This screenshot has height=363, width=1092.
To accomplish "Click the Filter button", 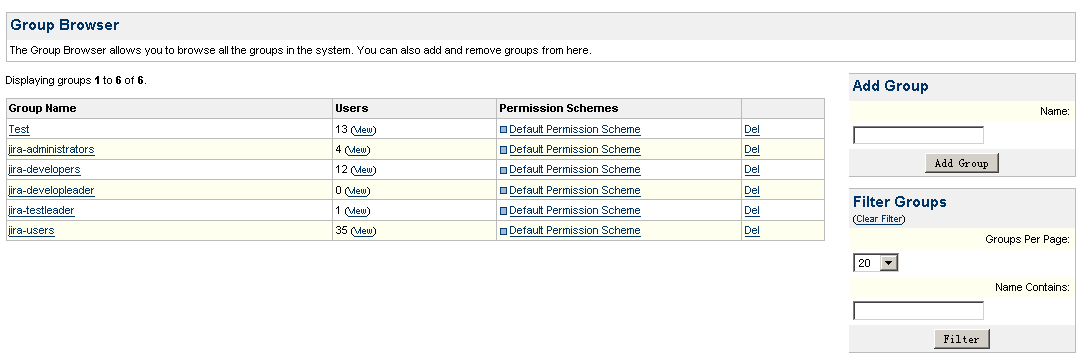I will [961, 339].
